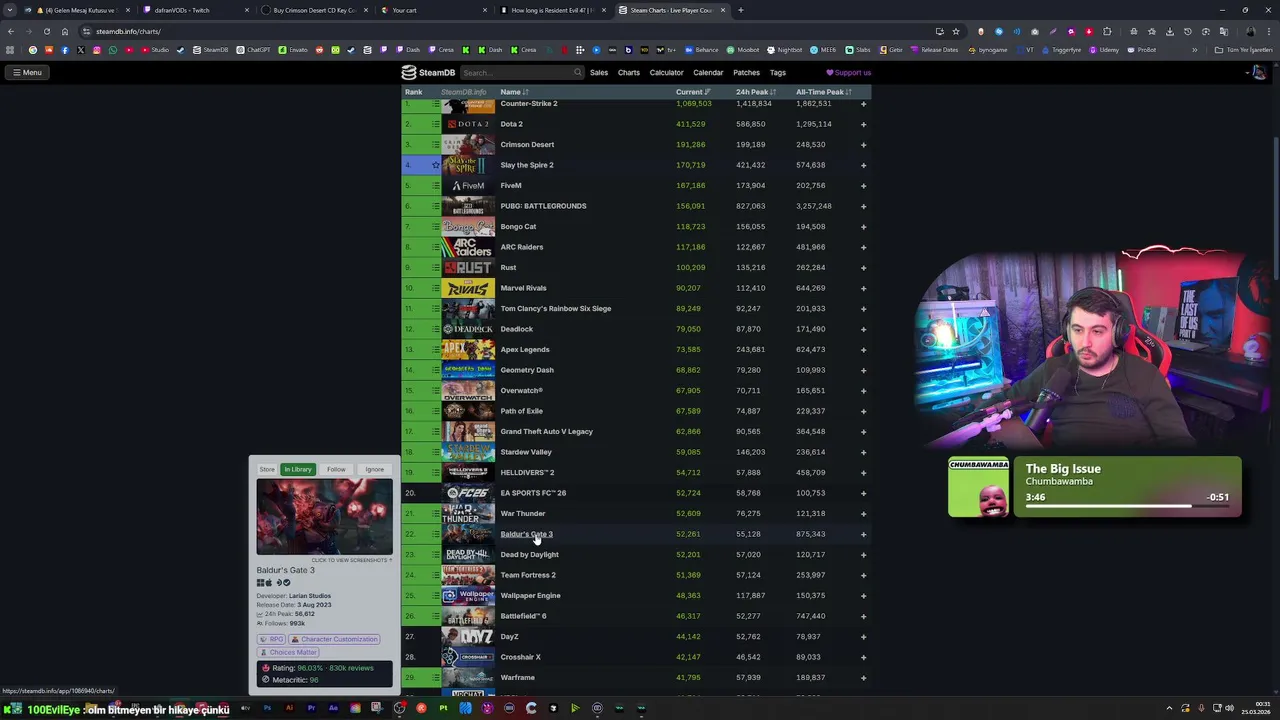Open the Calendar page
Viewport: 1280px width, 720px height.
[708, 72]
